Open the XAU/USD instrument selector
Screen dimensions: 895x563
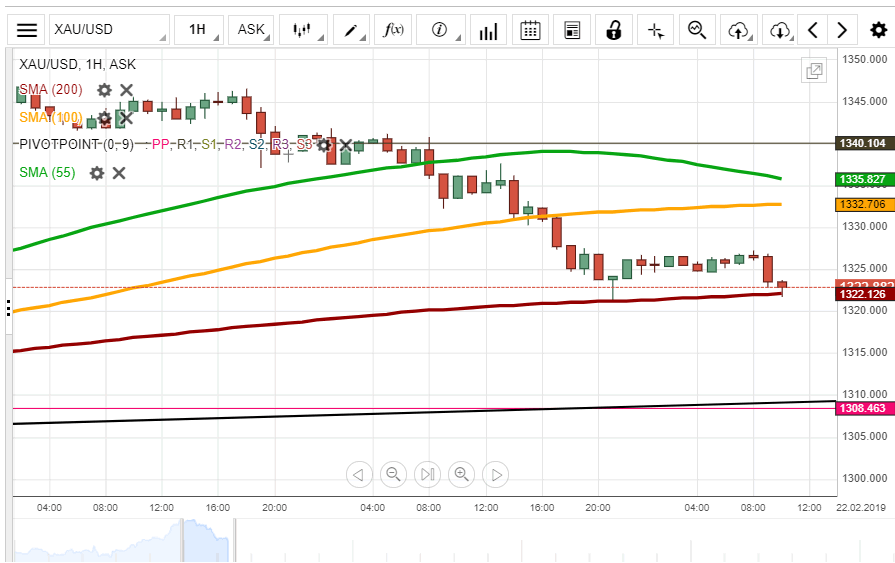tap(108, 30)
